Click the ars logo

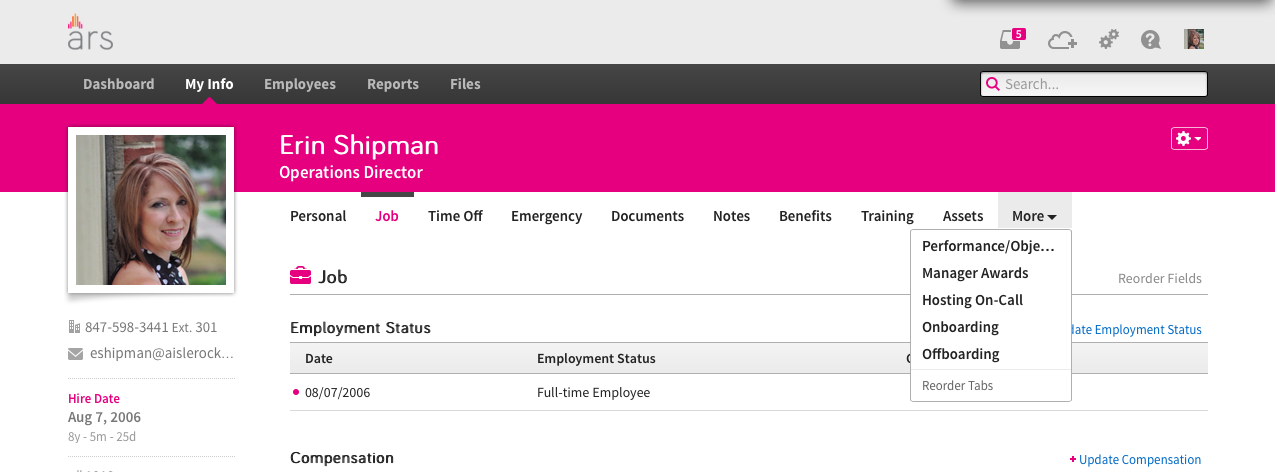[90, 34]
